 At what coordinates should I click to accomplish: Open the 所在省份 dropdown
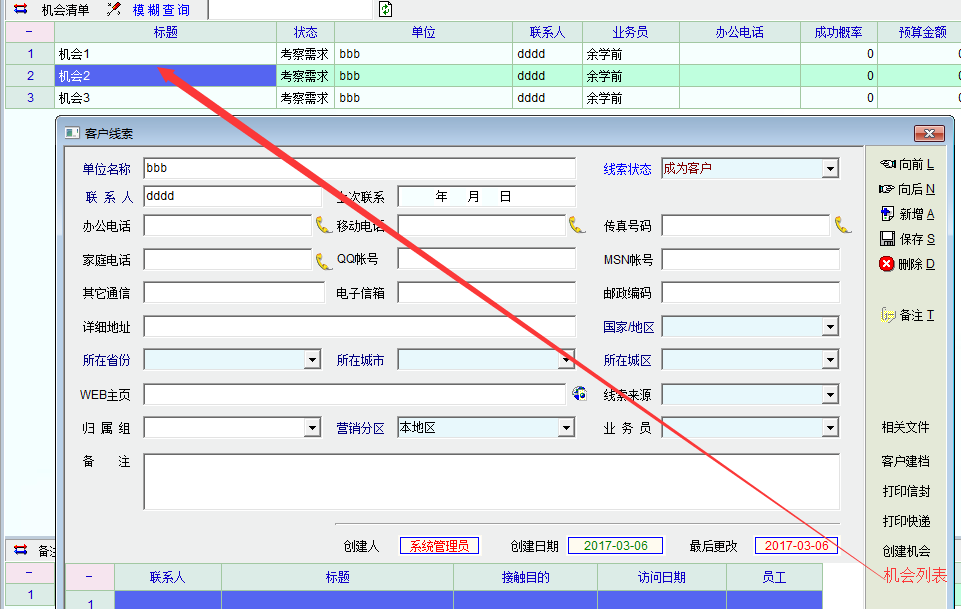click(x=312, y=360)
